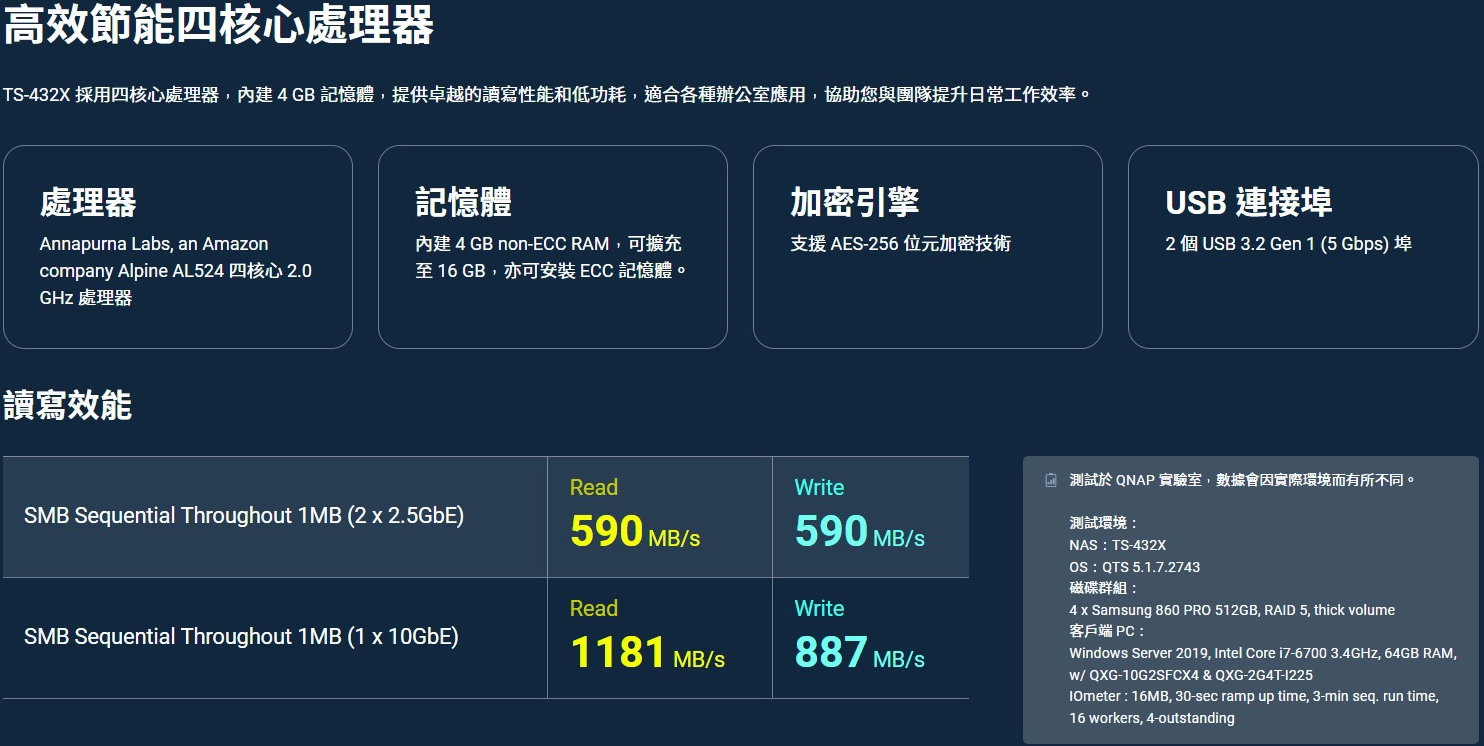This screenshot has height=746, width=1484.
Task: Click the 加密引擎 card title
Action: (x=854, y=202)
